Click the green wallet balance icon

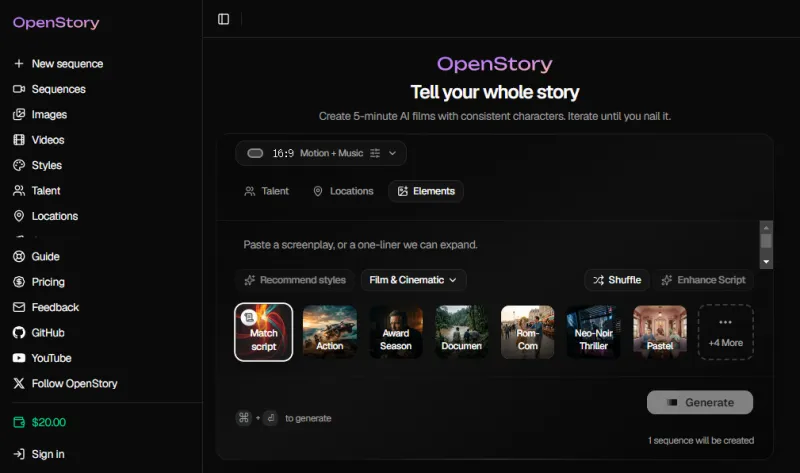pos(19,422)
